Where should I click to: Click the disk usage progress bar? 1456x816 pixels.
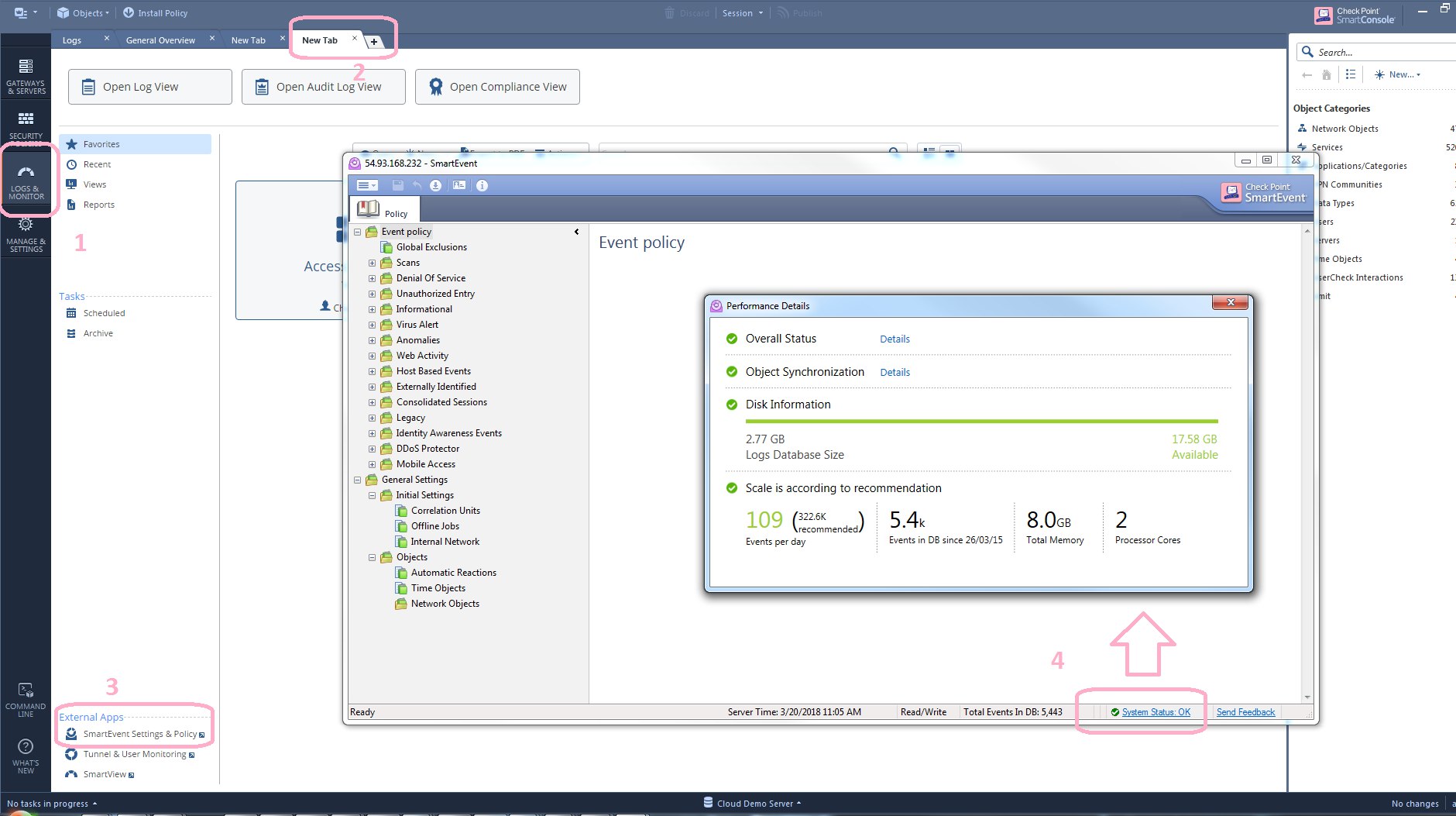(x=981, y=422)
